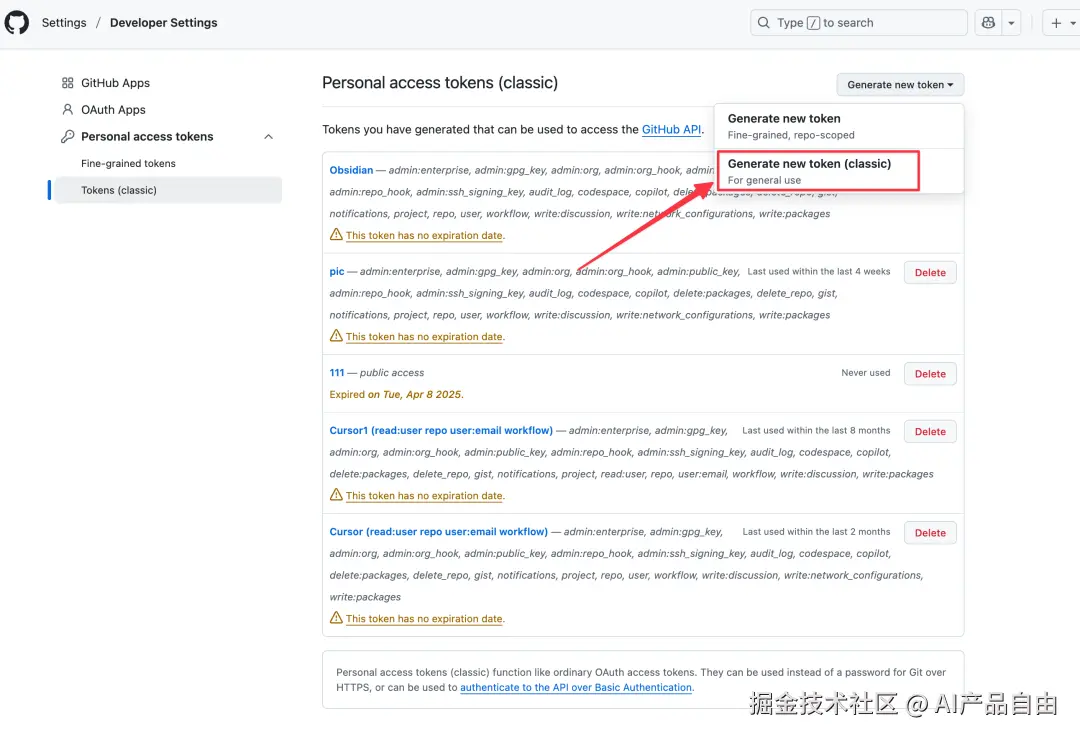Delete the 111 token

pyautogui.click(x=930, y=374)
